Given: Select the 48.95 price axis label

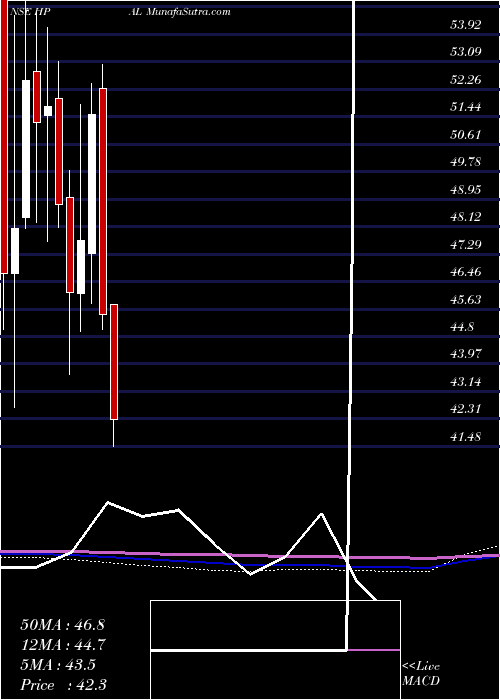Looking at the screenshot, I should click(466, 190).
